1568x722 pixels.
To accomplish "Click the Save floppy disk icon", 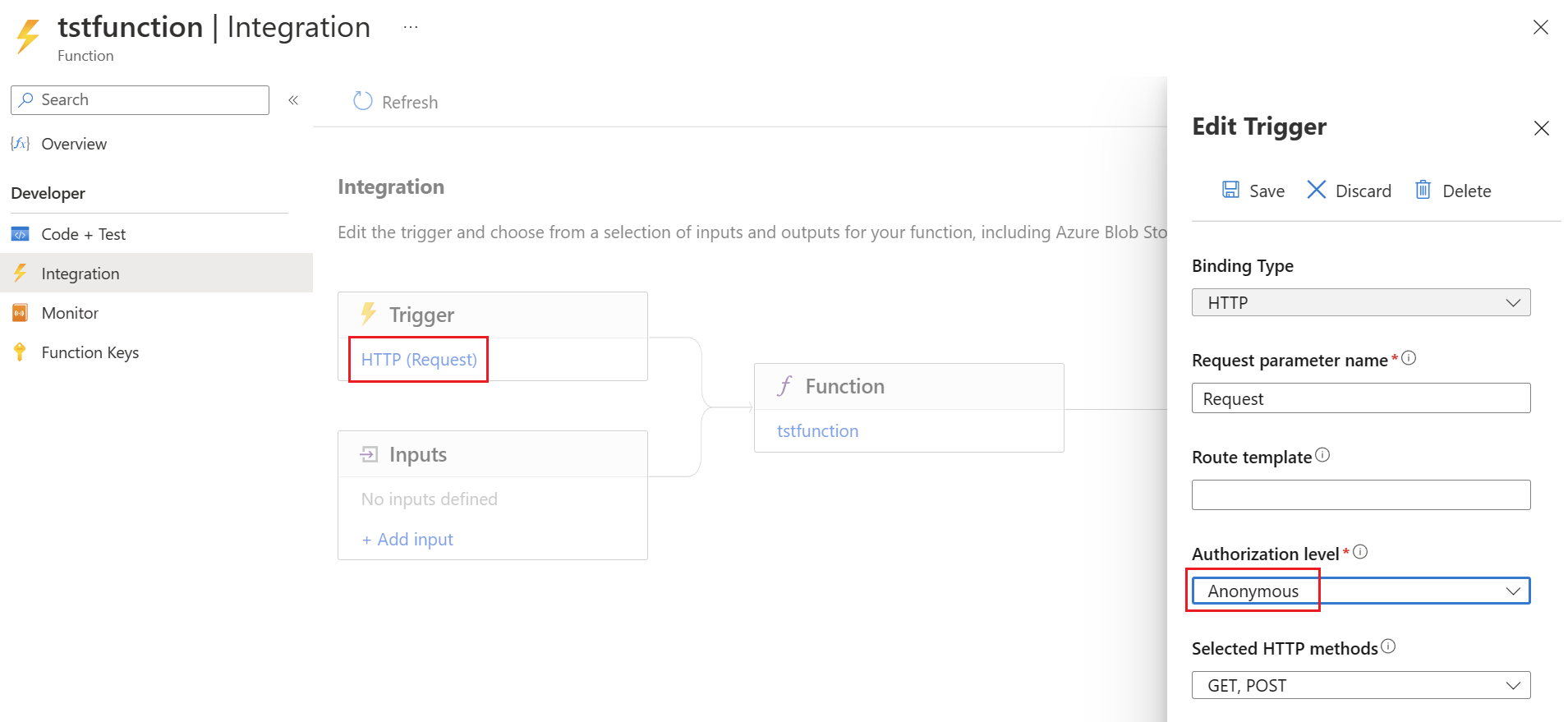I will (x=1231, y=190).
